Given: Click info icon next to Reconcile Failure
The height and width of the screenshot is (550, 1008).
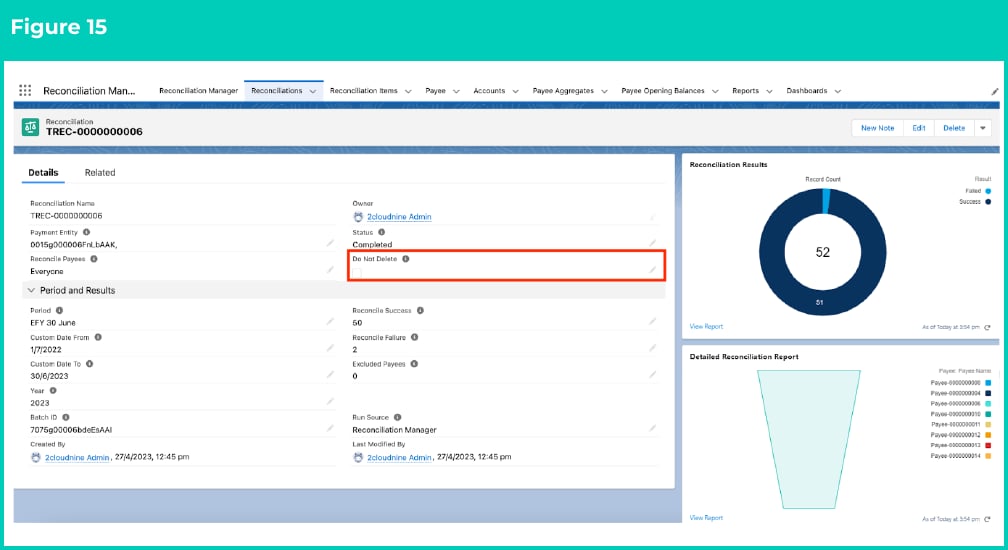Looking at the screenshot, I should click(414, 337).
